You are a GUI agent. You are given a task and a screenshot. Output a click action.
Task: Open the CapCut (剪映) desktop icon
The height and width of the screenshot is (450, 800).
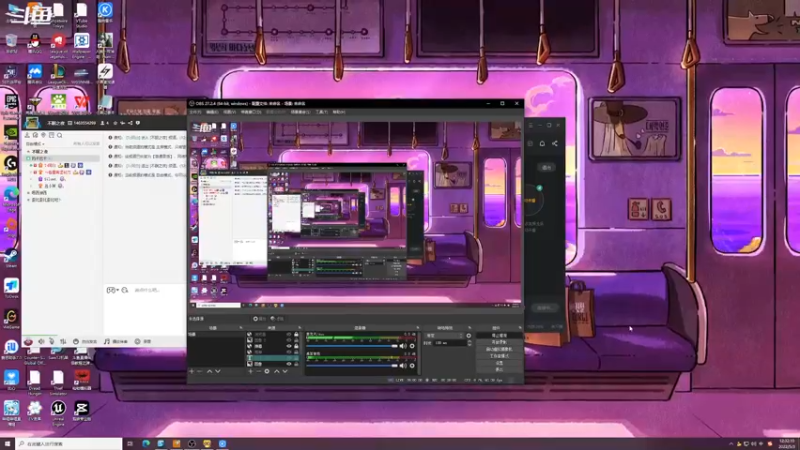pyautogui.click(x=82, y=408)
